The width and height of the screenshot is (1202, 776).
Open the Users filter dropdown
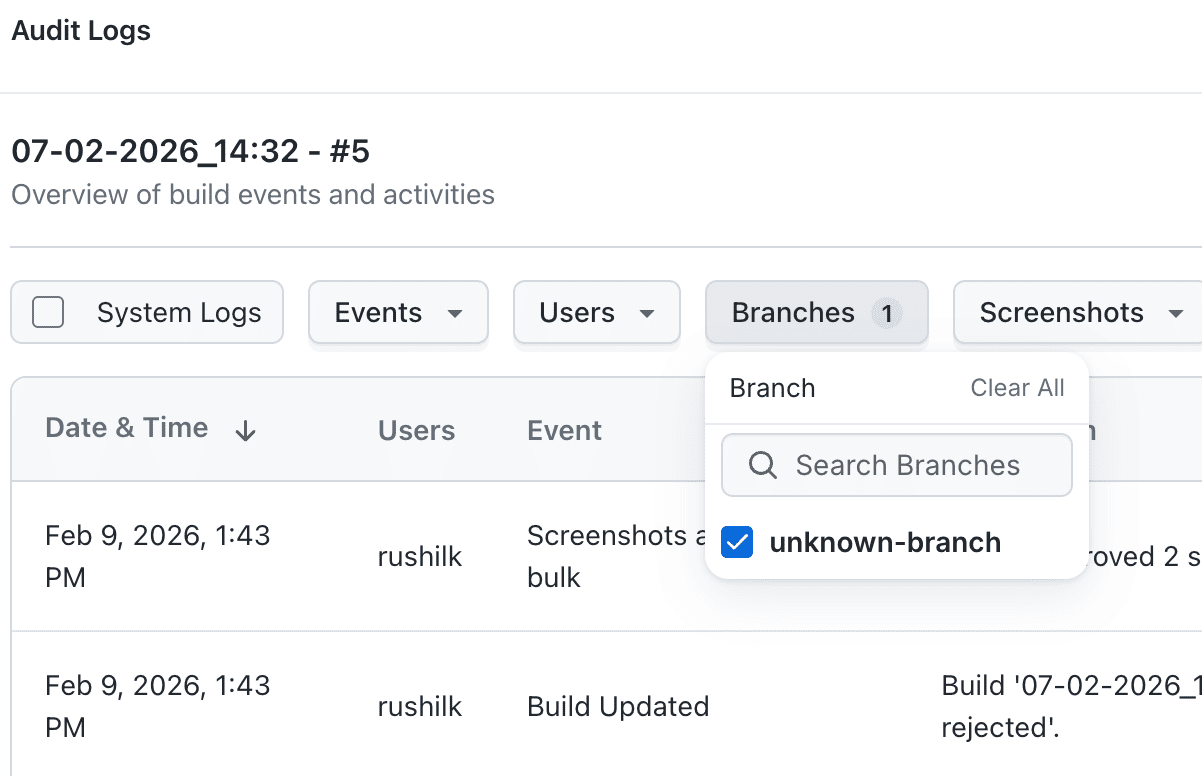tap(596, 313)
